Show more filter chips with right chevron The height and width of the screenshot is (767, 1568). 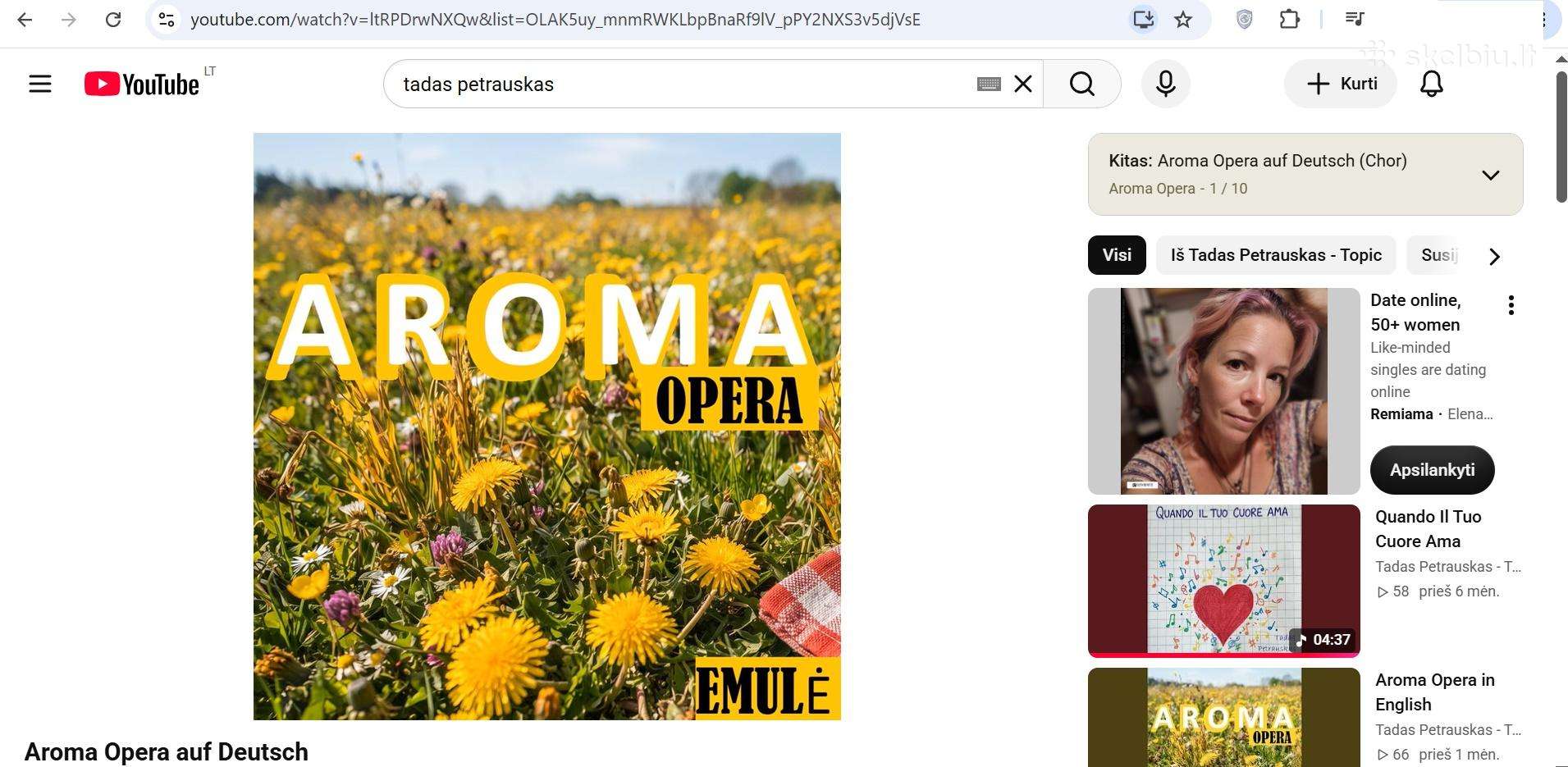click(1494, 257)
